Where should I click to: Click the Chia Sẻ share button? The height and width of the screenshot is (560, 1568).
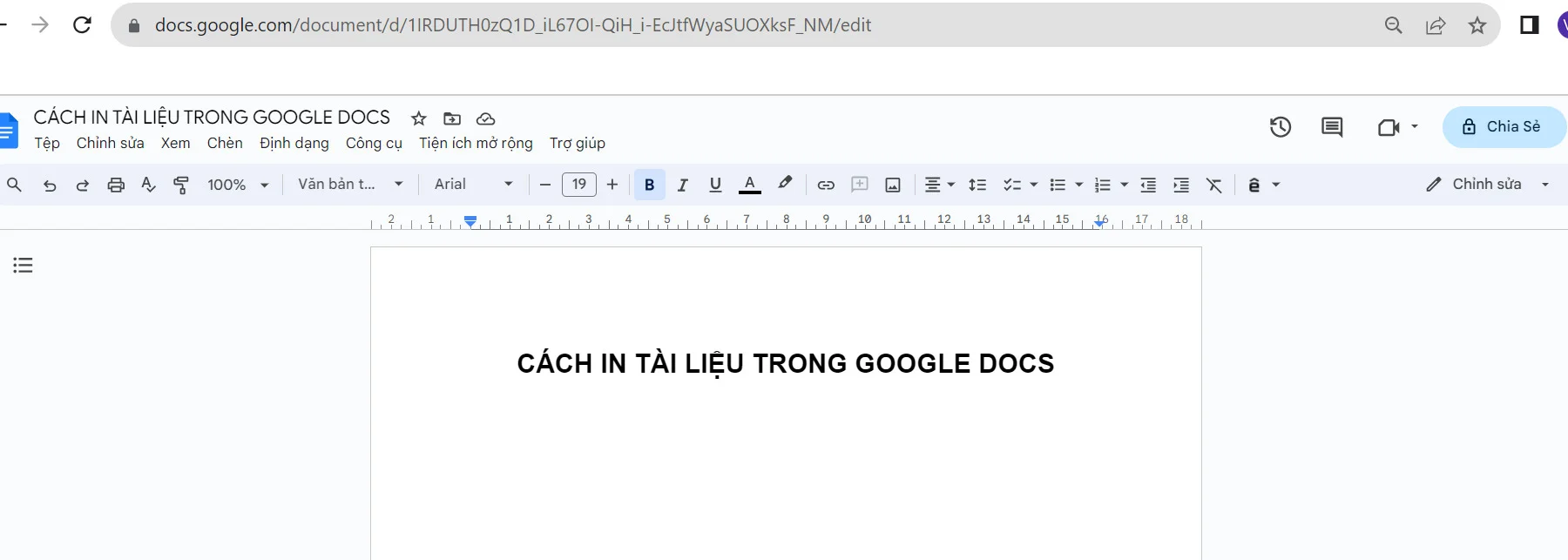1504,126
